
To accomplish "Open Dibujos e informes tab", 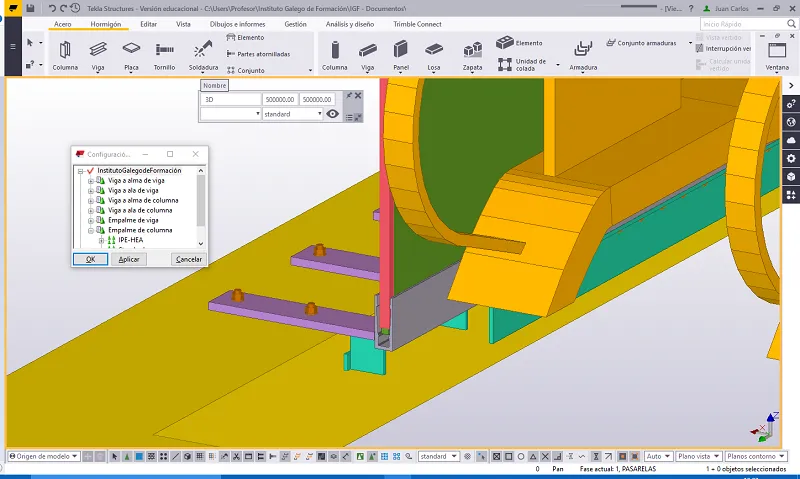I will pos(237,24).
